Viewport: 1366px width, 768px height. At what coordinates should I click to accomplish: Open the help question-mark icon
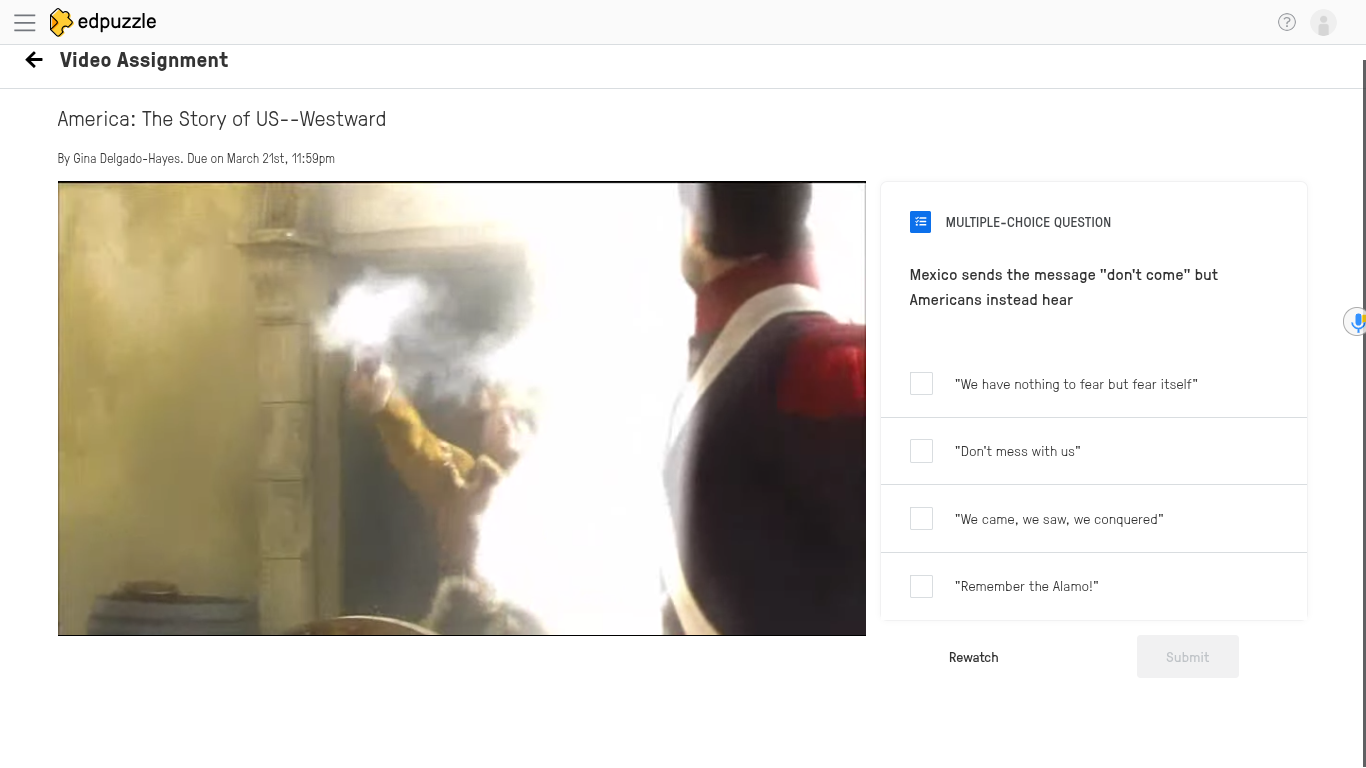1287,22
